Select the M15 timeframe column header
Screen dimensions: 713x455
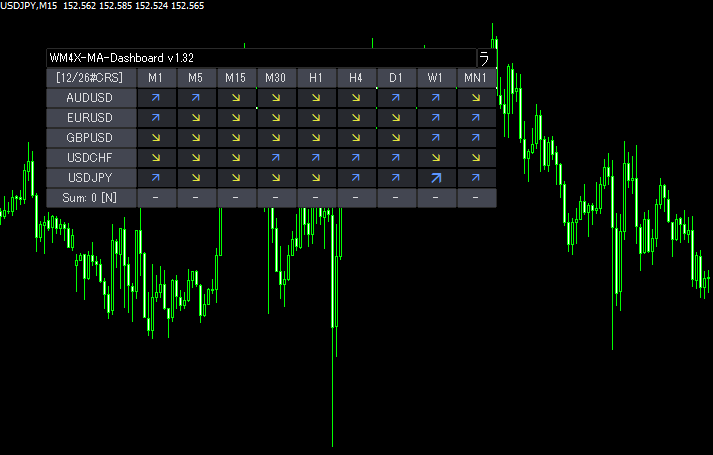(236, 78)
